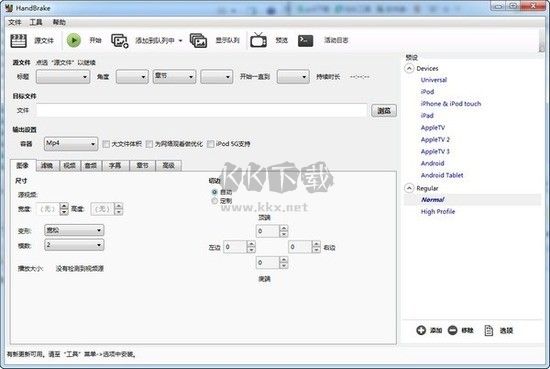Click the Activity Log terminal icon
The image size is (550, 369).
[305, 41]
